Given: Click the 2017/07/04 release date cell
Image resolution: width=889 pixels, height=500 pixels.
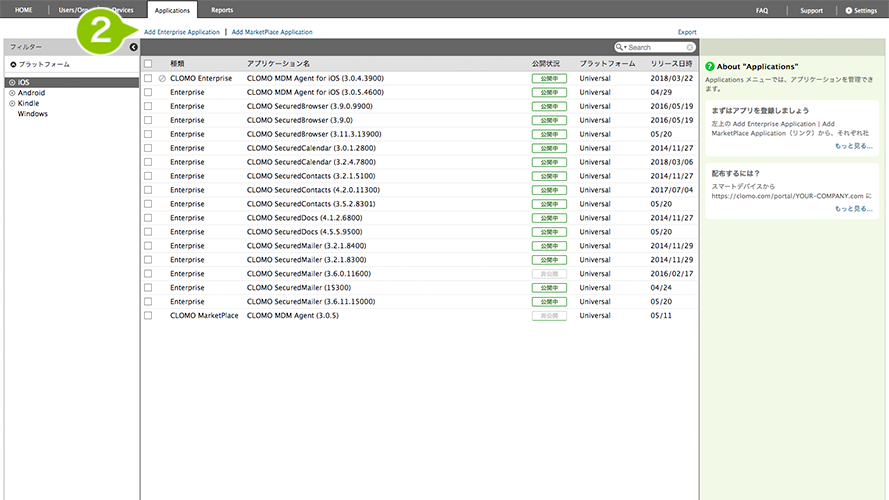Looking at the screenshot, I should pos(672,190).
